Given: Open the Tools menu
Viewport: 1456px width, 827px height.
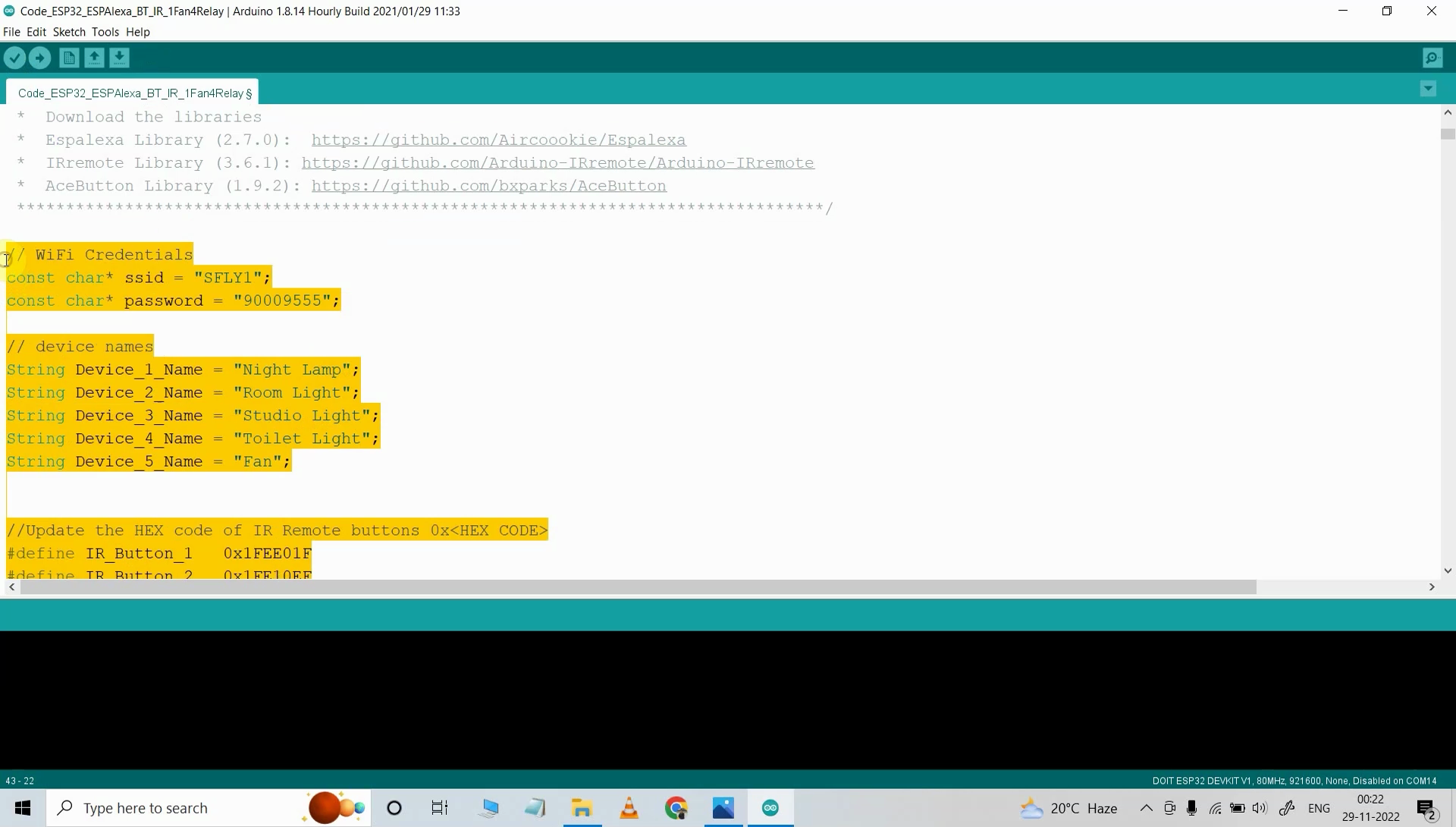Looking at the screenshot, I should point(105,32).
